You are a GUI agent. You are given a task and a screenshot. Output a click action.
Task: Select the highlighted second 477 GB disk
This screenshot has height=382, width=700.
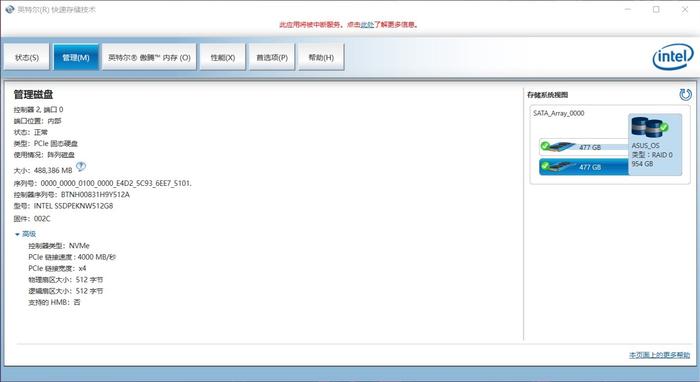[584, 167]
